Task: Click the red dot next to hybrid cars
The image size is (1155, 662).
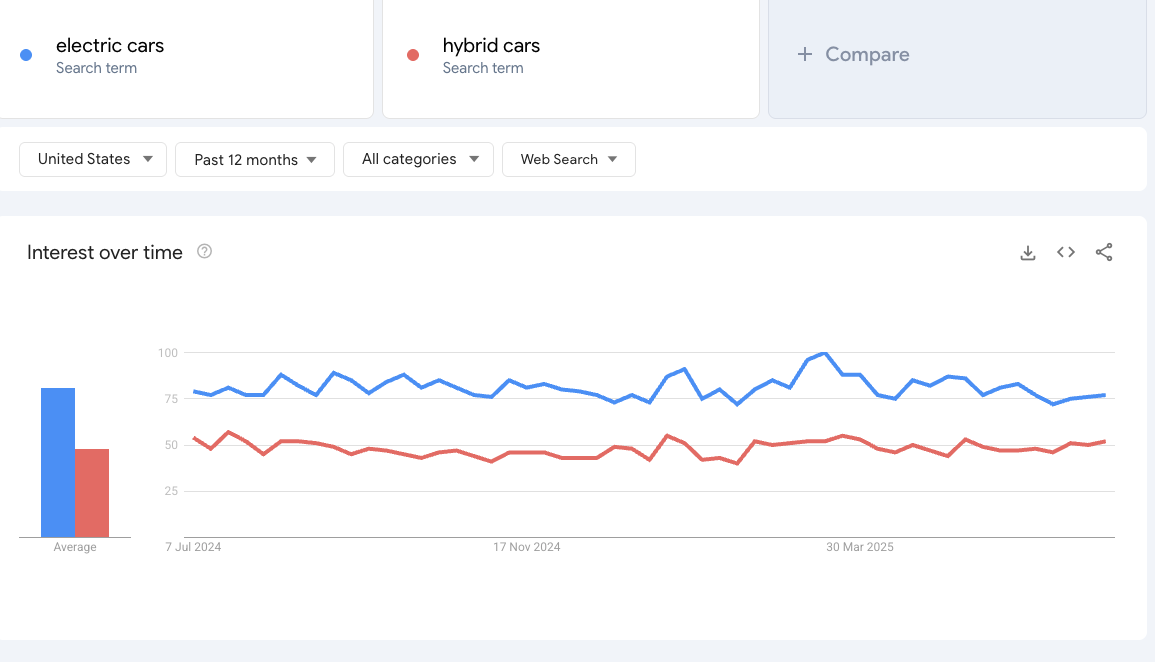Action: pyautogui.click(x=413, y=56)
